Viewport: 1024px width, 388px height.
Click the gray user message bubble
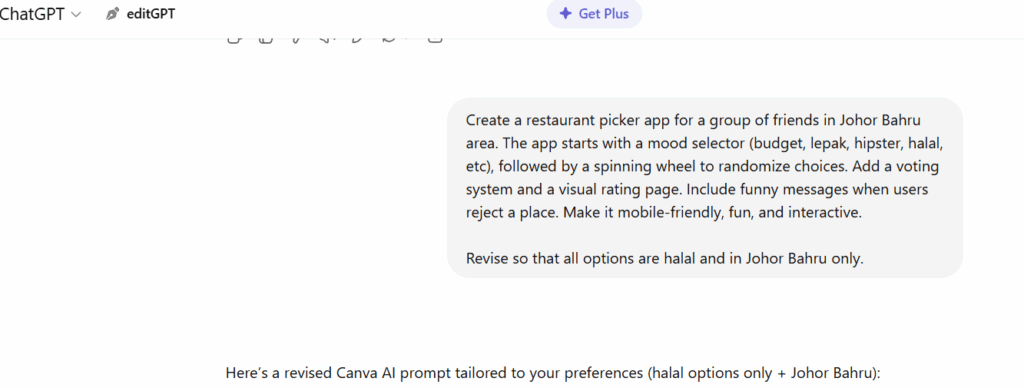(x=705, y=188)
